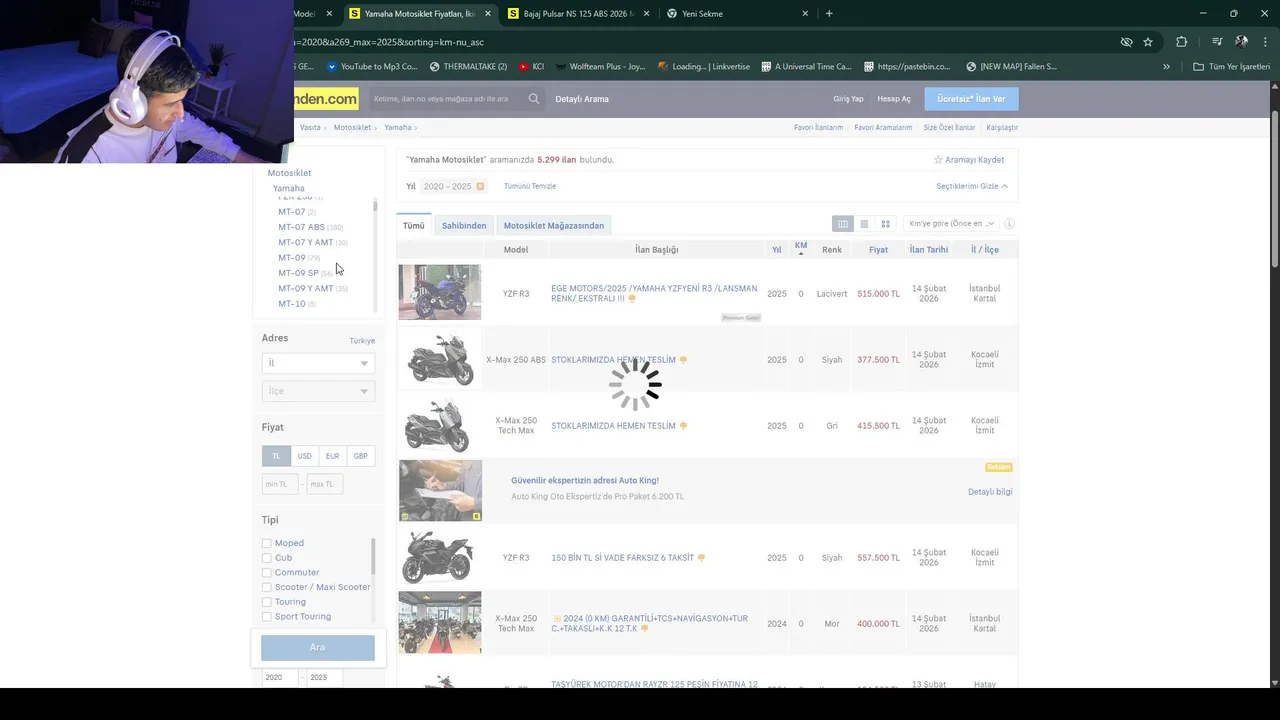Check the Touring type checkbox
Image resolution: width=1280 pixels, height=720 pixels.
point(267,602)
